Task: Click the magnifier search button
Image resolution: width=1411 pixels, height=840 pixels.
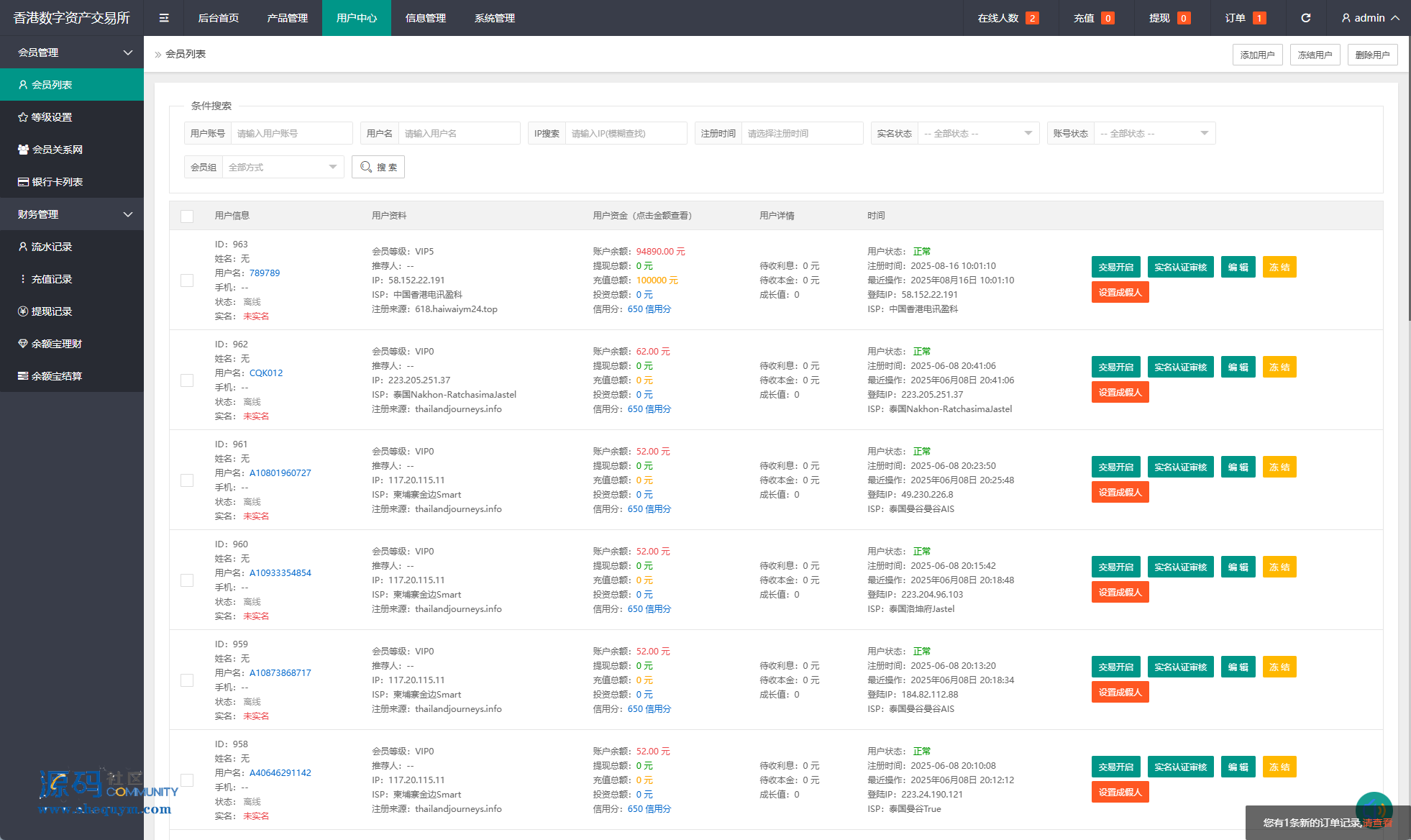Action: coord(378,167)
